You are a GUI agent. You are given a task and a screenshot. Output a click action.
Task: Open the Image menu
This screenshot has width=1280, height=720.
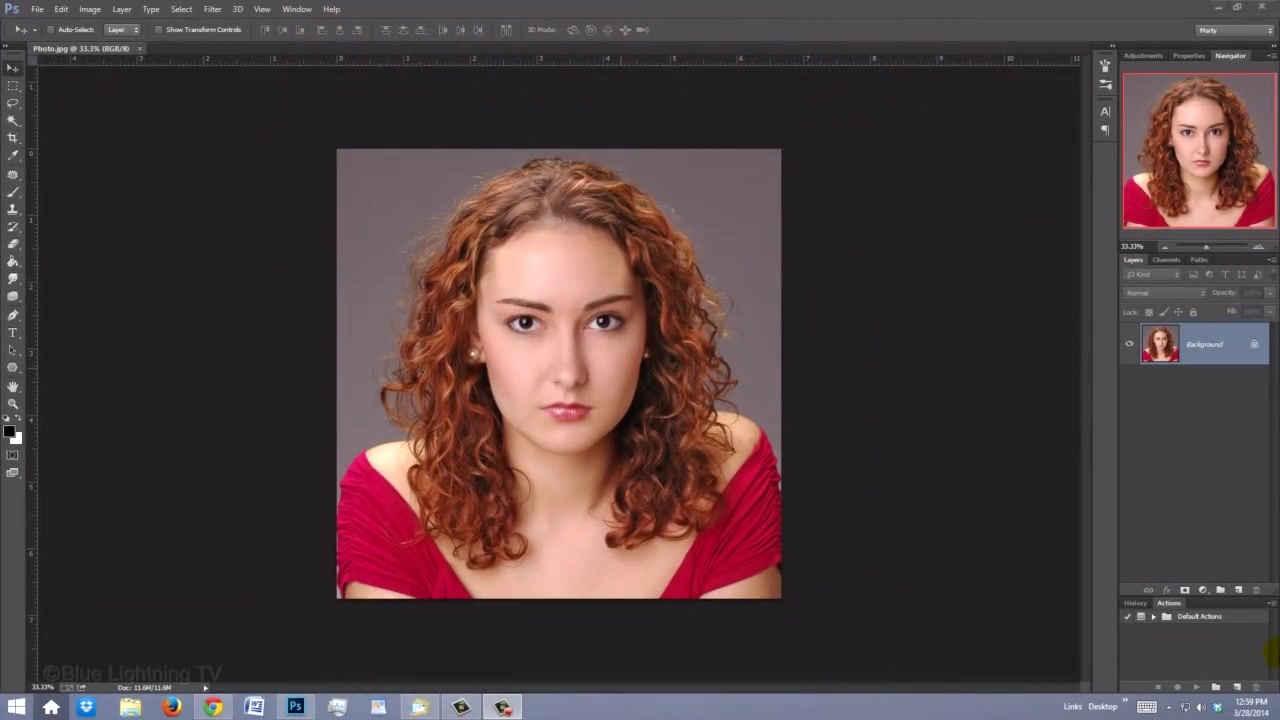(90, 9)
